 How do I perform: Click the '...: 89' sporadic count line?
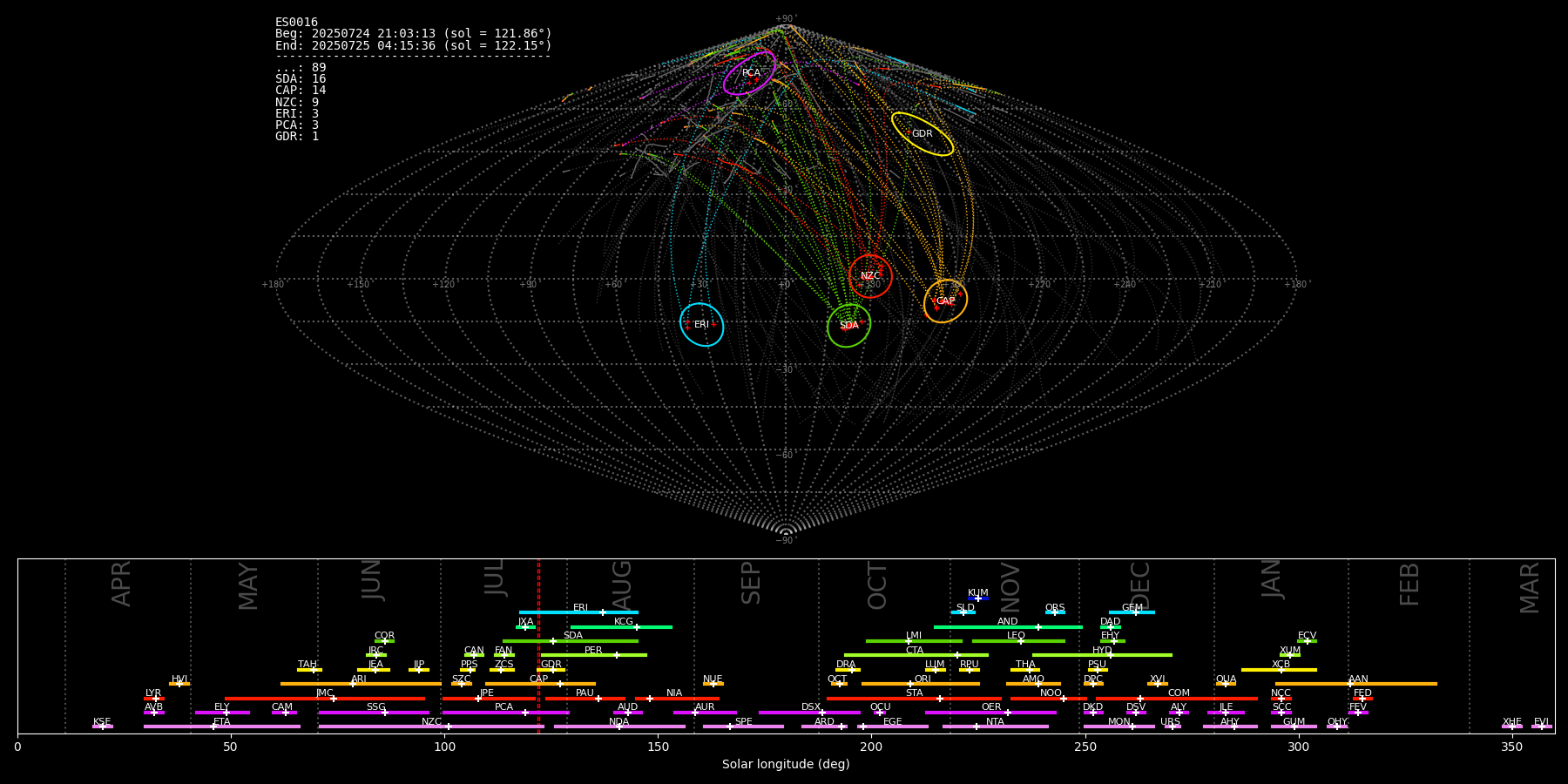pos(301,68)
